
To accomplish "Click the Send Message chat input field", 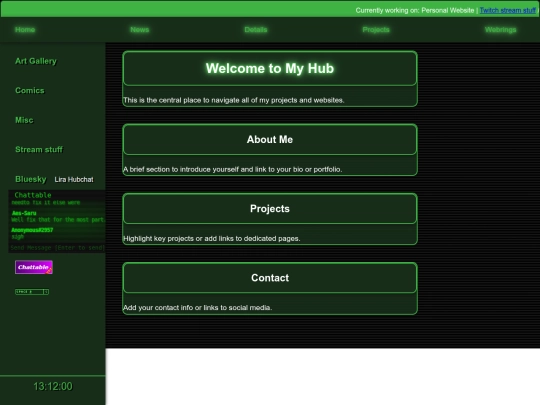I will tap(57, 248).
